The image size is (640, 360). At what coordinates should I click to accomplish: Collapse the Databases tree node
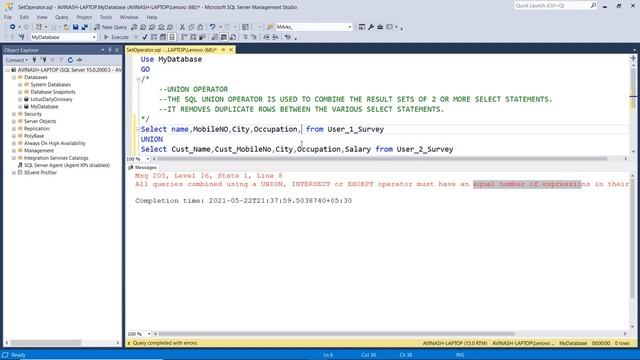[x=14, y=77]
